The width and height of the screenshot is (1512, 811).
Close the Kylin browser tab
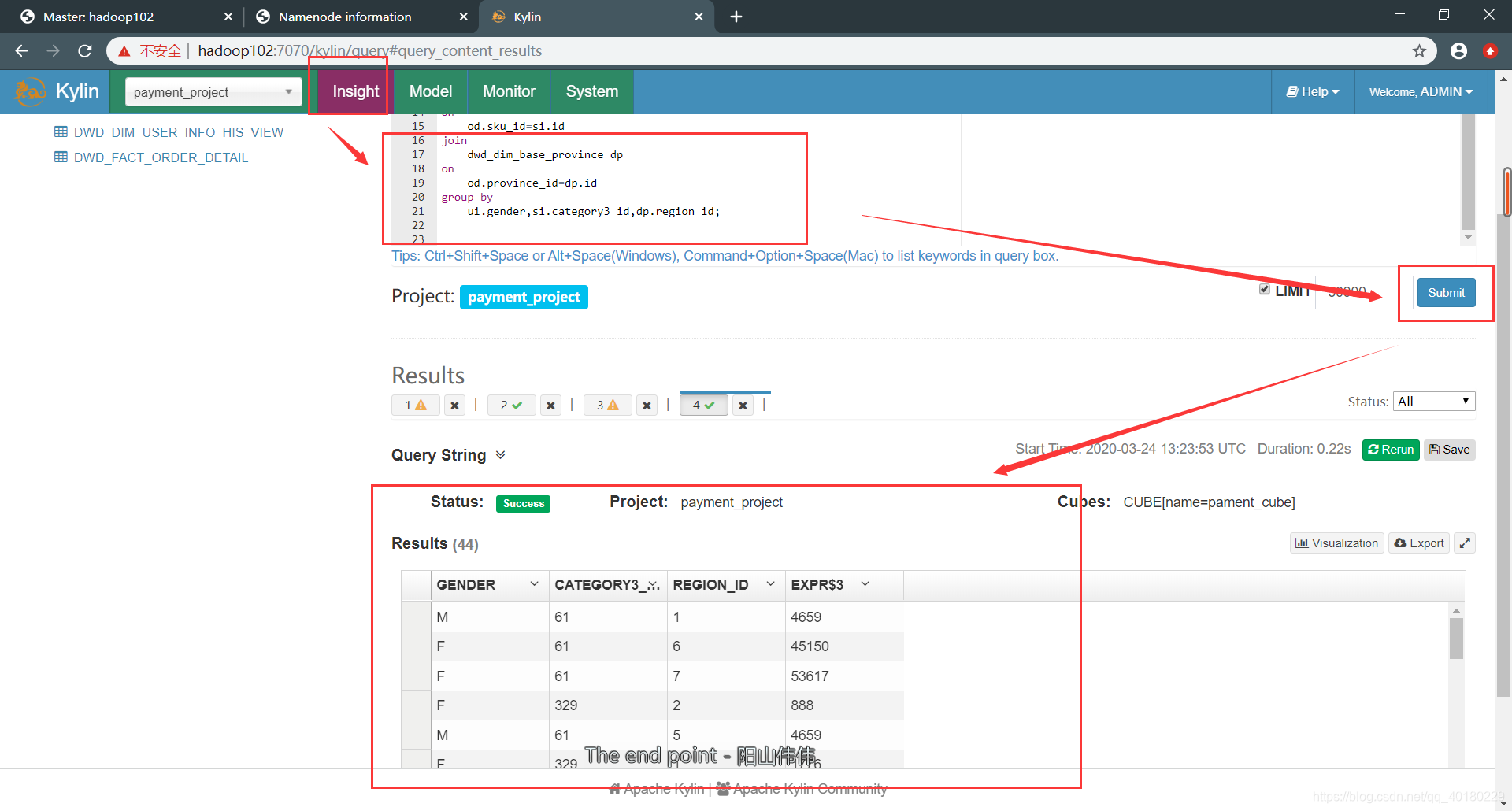[x=699, y=17]
